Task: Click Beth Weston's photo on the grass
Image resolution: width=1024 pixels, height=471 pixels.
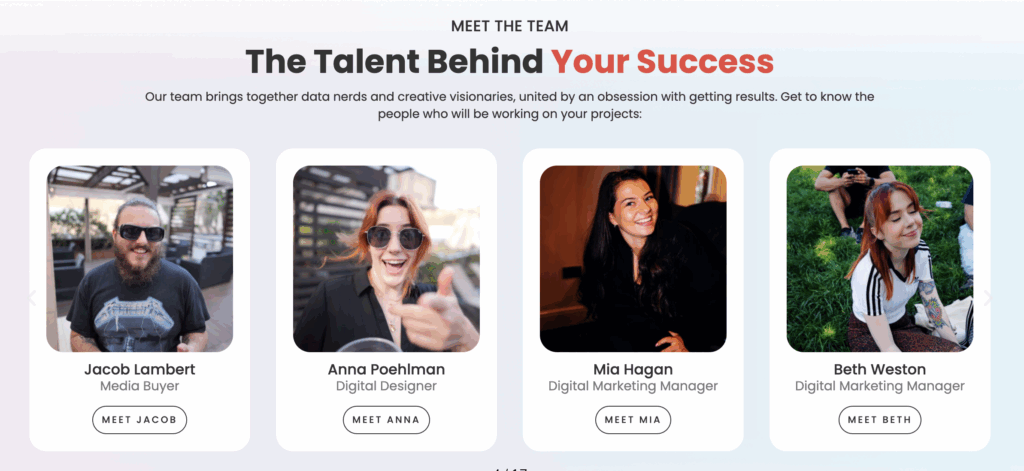Action: coord(879,258)
